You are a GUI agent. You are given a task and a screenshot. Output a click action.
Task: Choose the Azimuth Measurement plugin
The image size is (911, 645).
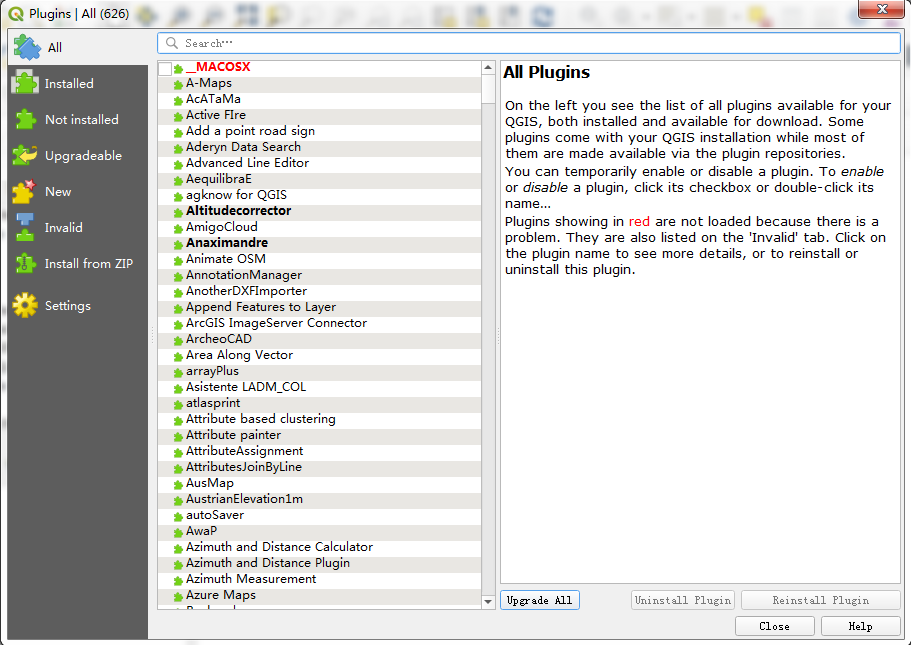click(x=250, y=579)
